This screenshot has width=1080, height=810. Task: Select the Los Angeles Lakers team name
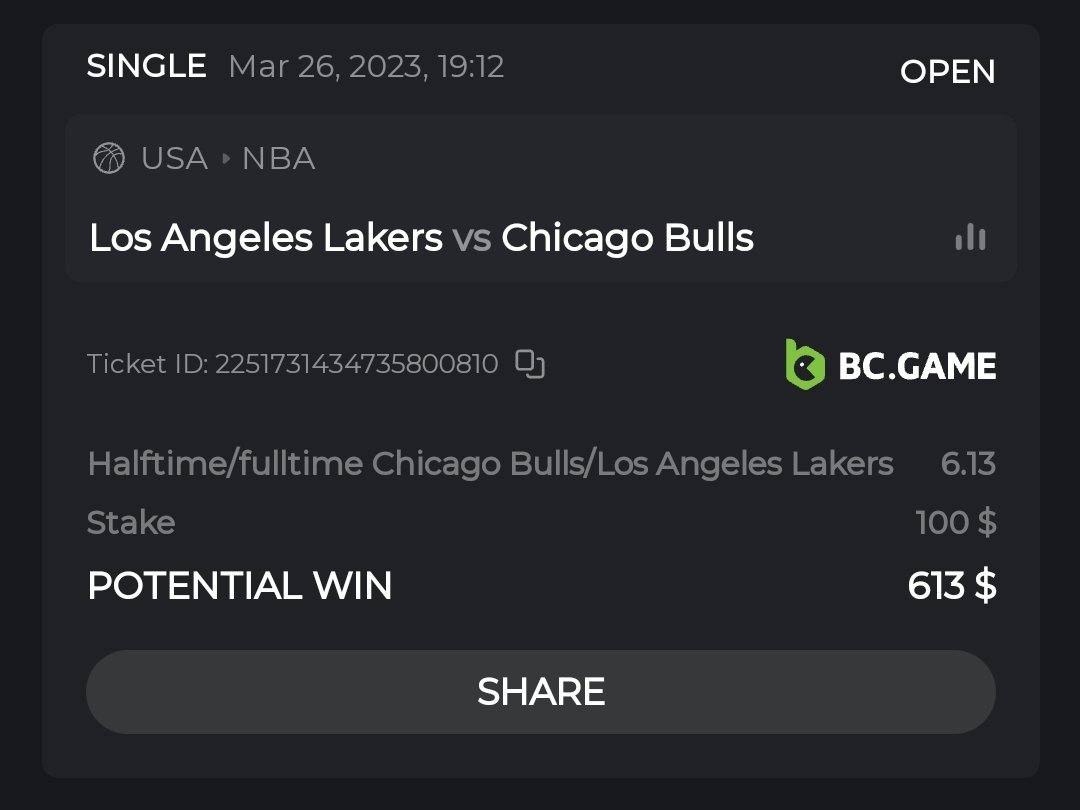coord(266,238)
